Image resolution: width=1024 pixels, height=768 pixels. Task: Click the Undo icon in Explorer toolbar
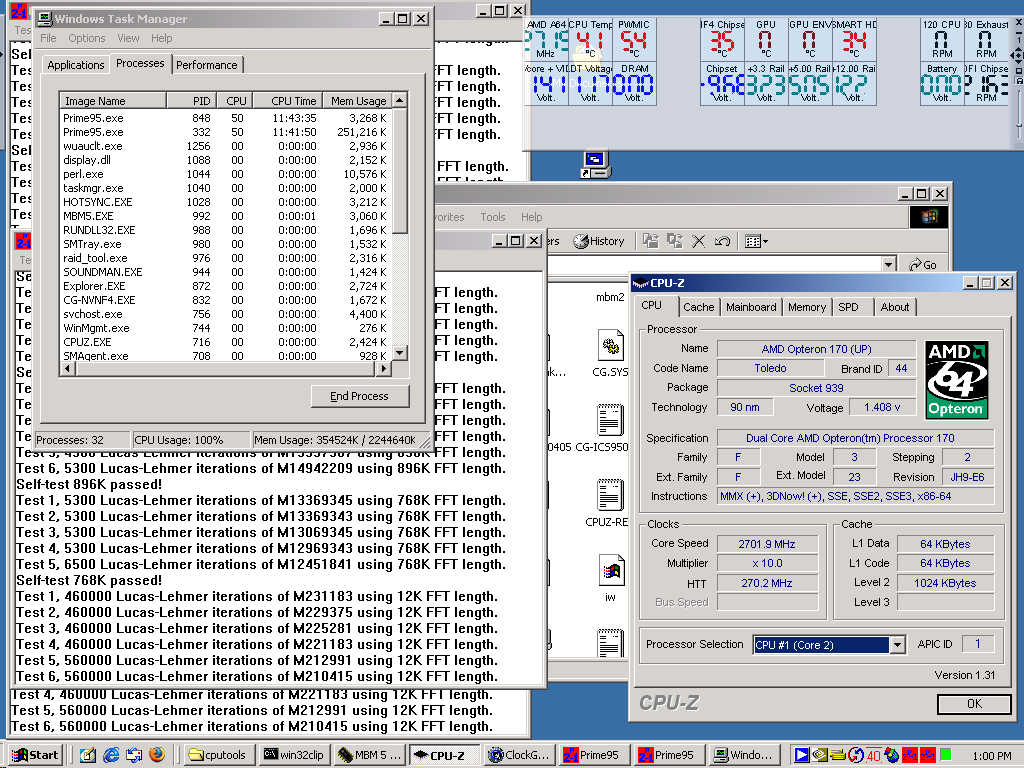coord(722,242)
